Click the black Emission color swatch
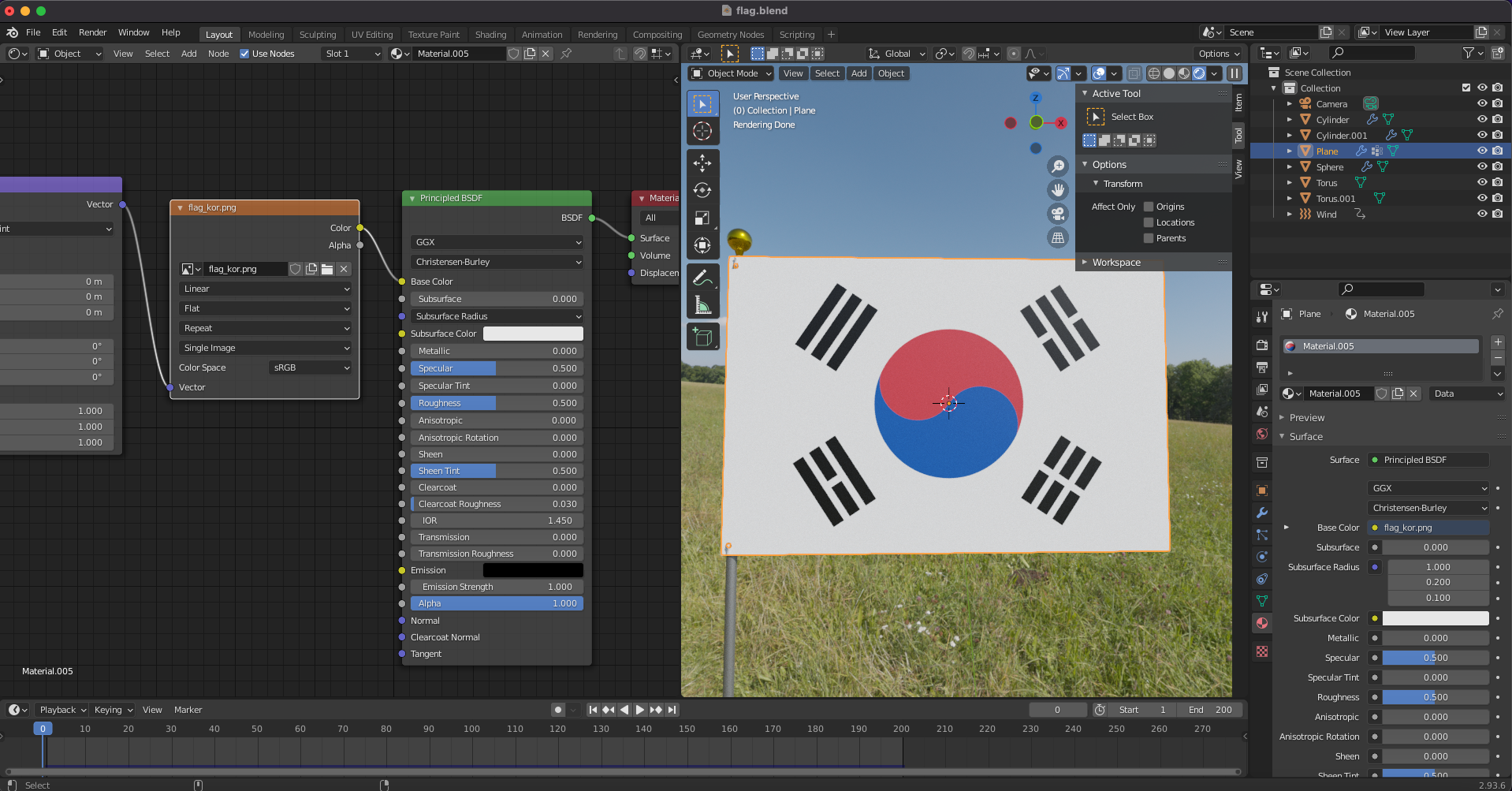Image resolution: width=1512 pixels, height=791 pixels. click(x=533, y=570)
